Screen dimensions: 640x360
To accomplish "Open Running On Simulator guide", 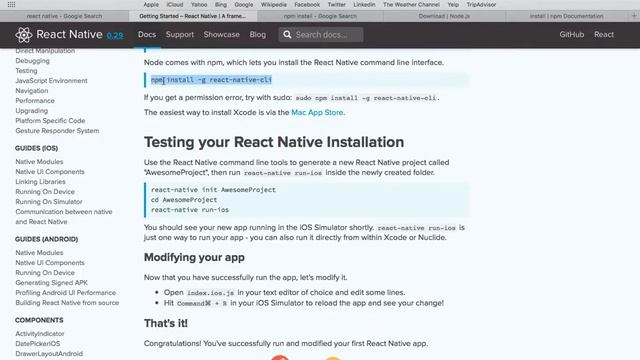I will click(49, 202).
